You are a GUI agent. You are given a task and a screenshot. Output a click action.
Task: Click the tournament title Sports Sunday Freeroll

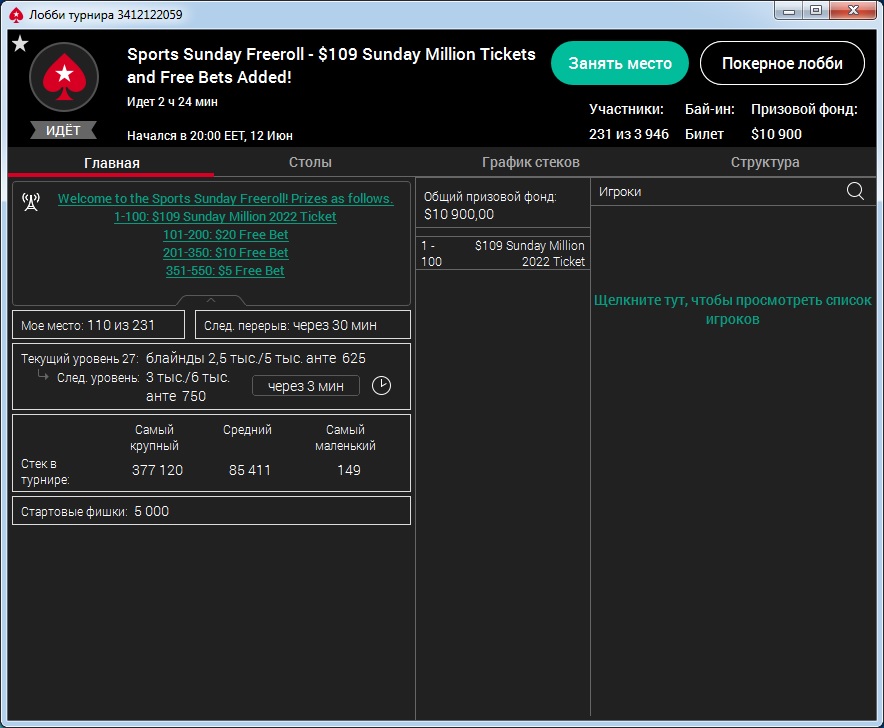pos(331,65)
